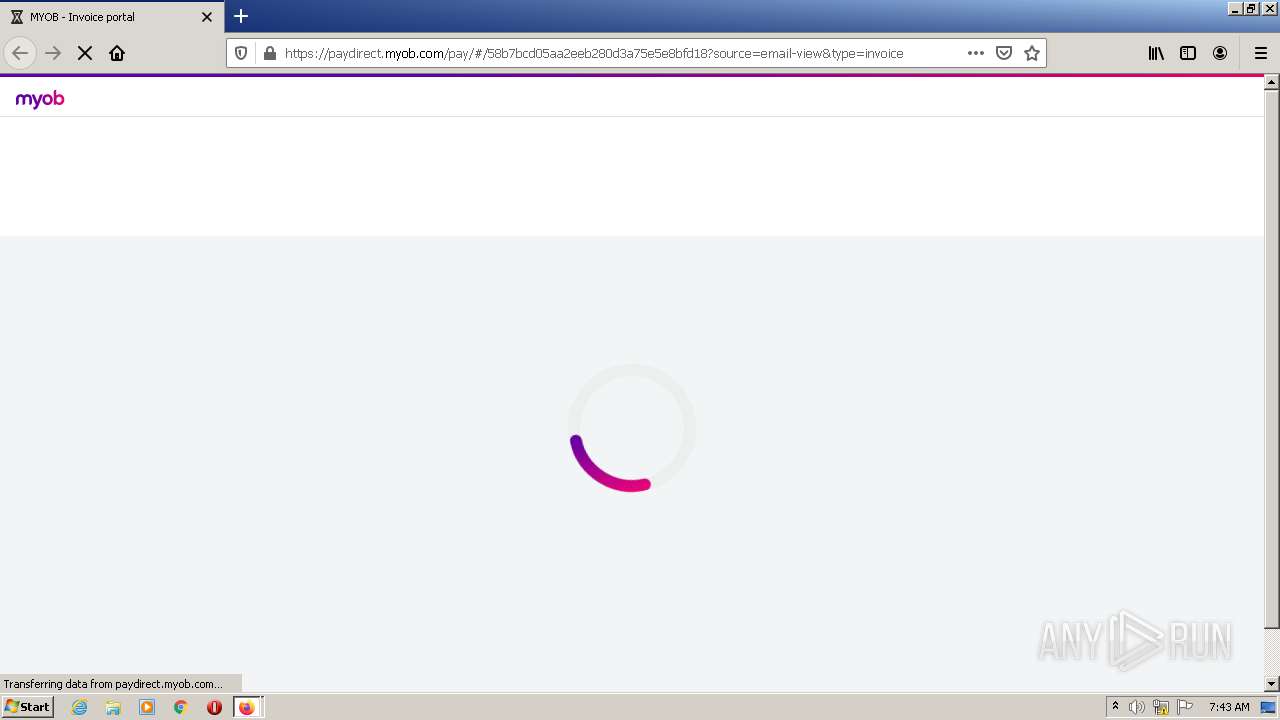Go forward to the next page
This screenshot has width=1280, height=720.
tap(53, 53)
